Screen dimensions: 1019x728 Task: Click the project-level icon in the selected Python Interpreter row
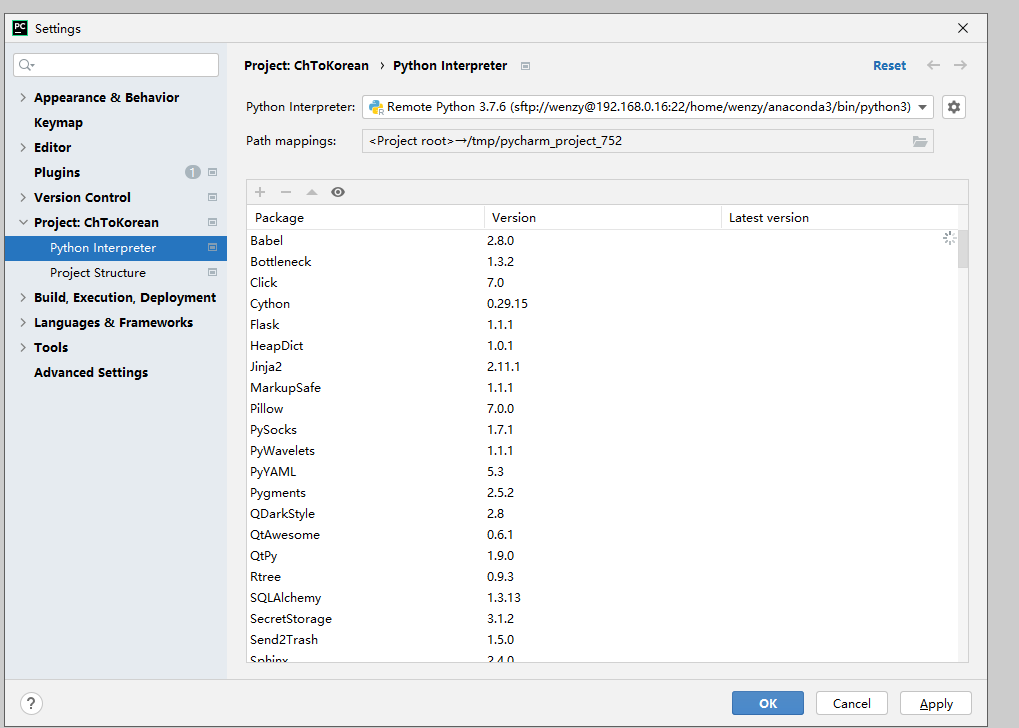coord(212,248)
